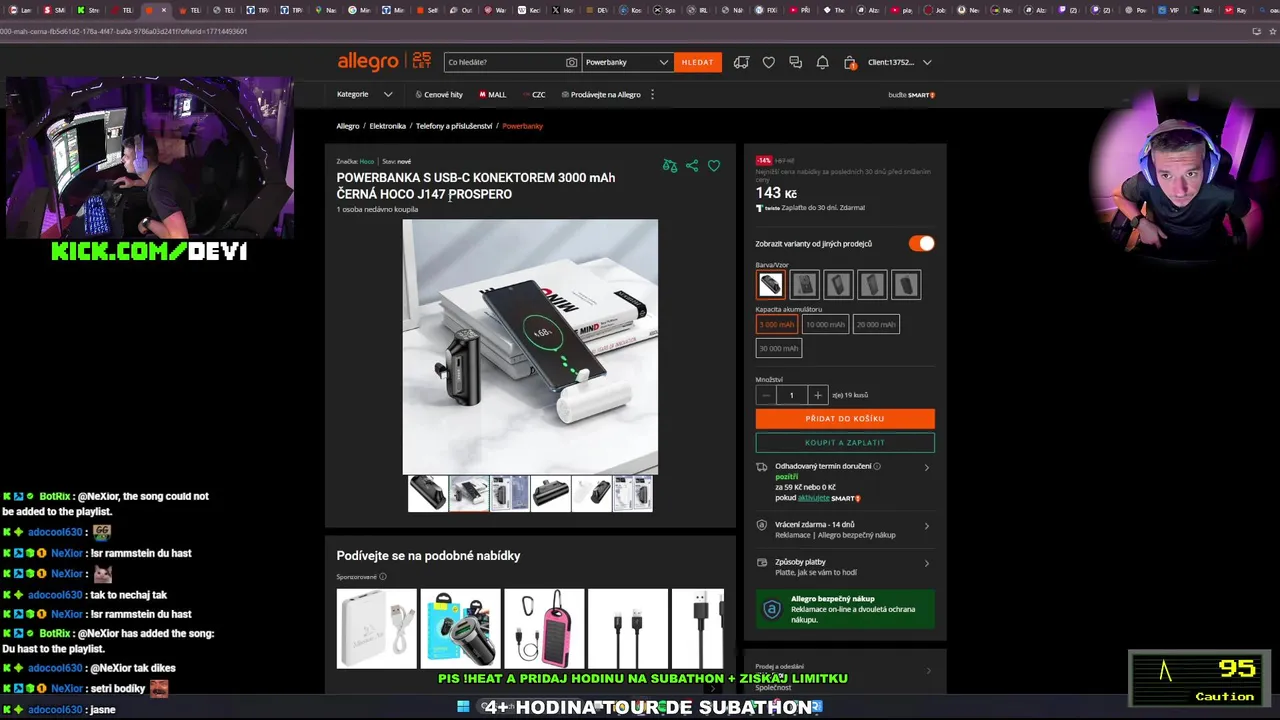Open the pink solar powerbank similar offer
The width and height of the screenshot is (1280, 720).
pyautogui.click(x=544, y=628)
